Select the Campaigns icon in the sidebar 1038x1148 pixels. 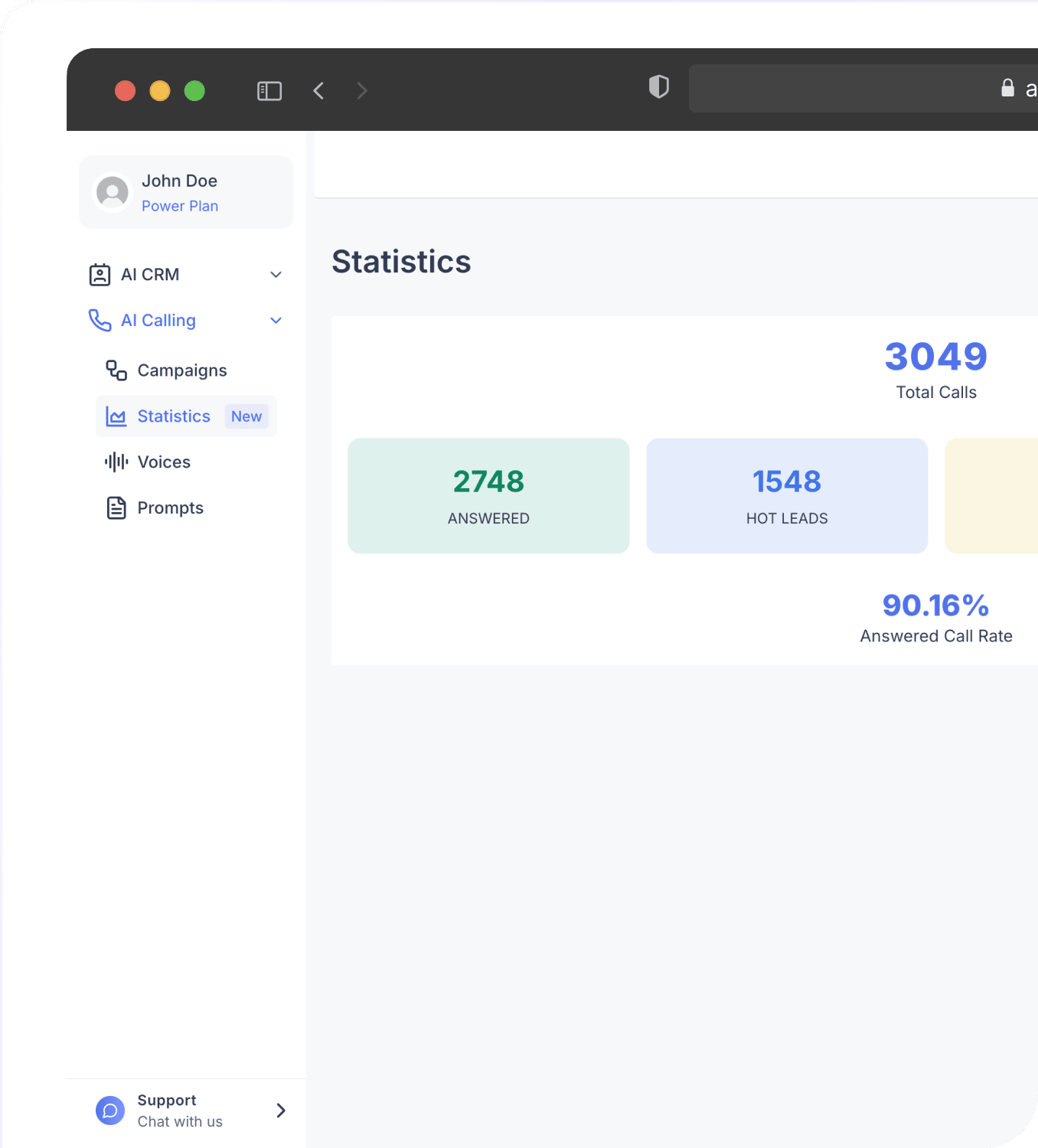tap(115, 370)
